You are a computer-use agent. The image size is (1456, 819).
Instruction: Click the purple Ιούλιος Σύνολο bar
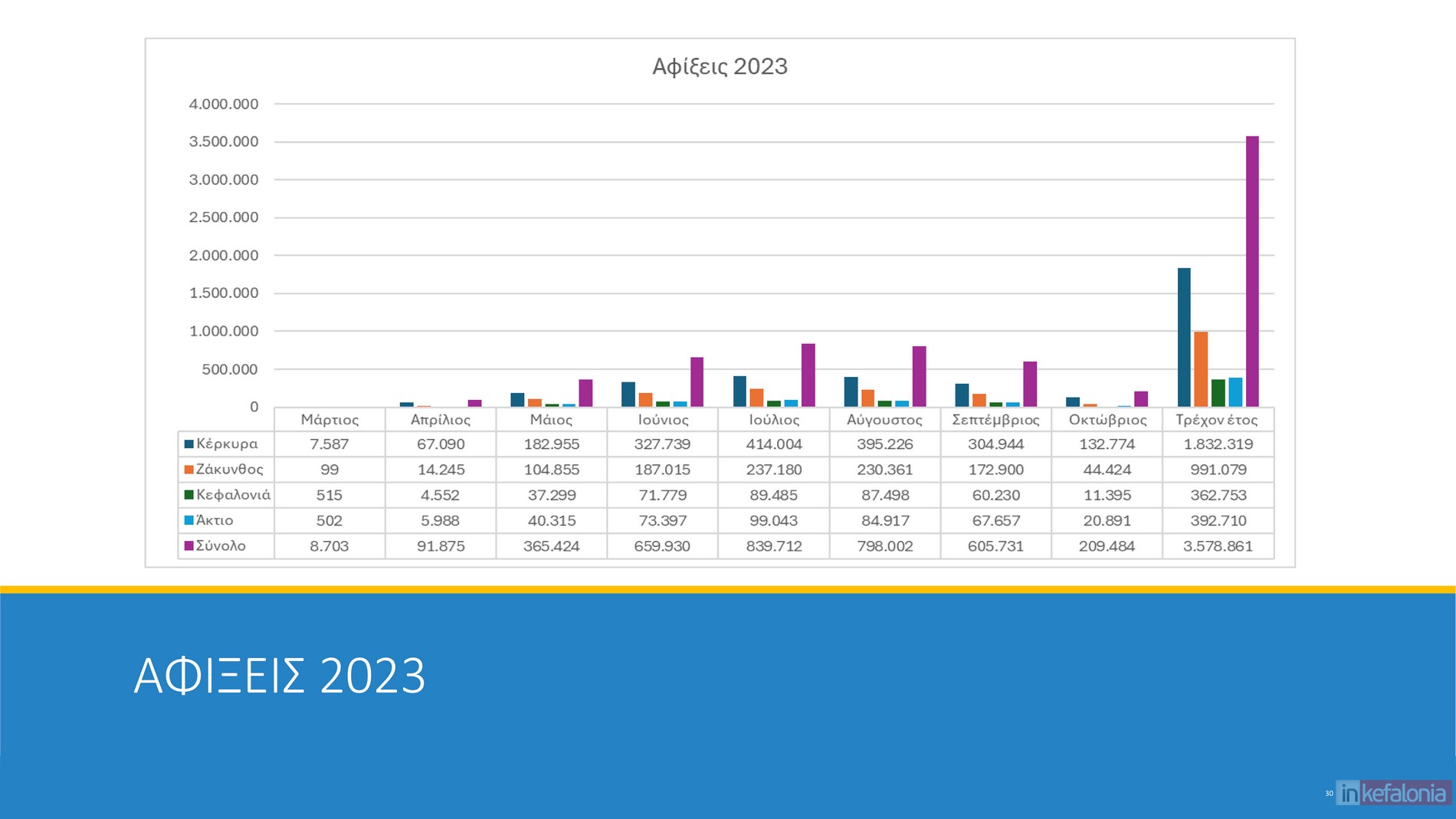(808, 375)
